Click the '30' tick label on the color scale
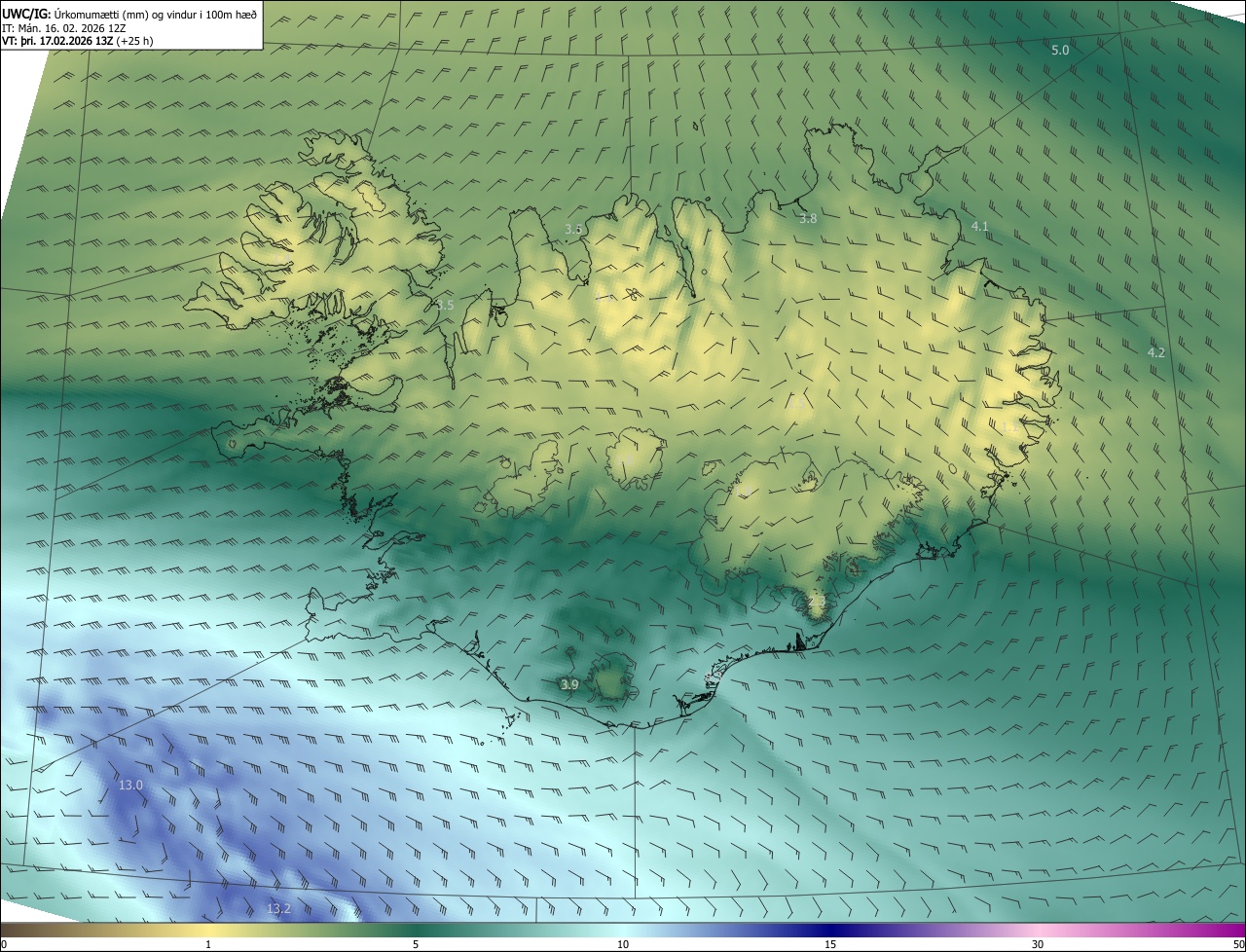Viewport: 1246px width, 952px height. pos(1038,945)
